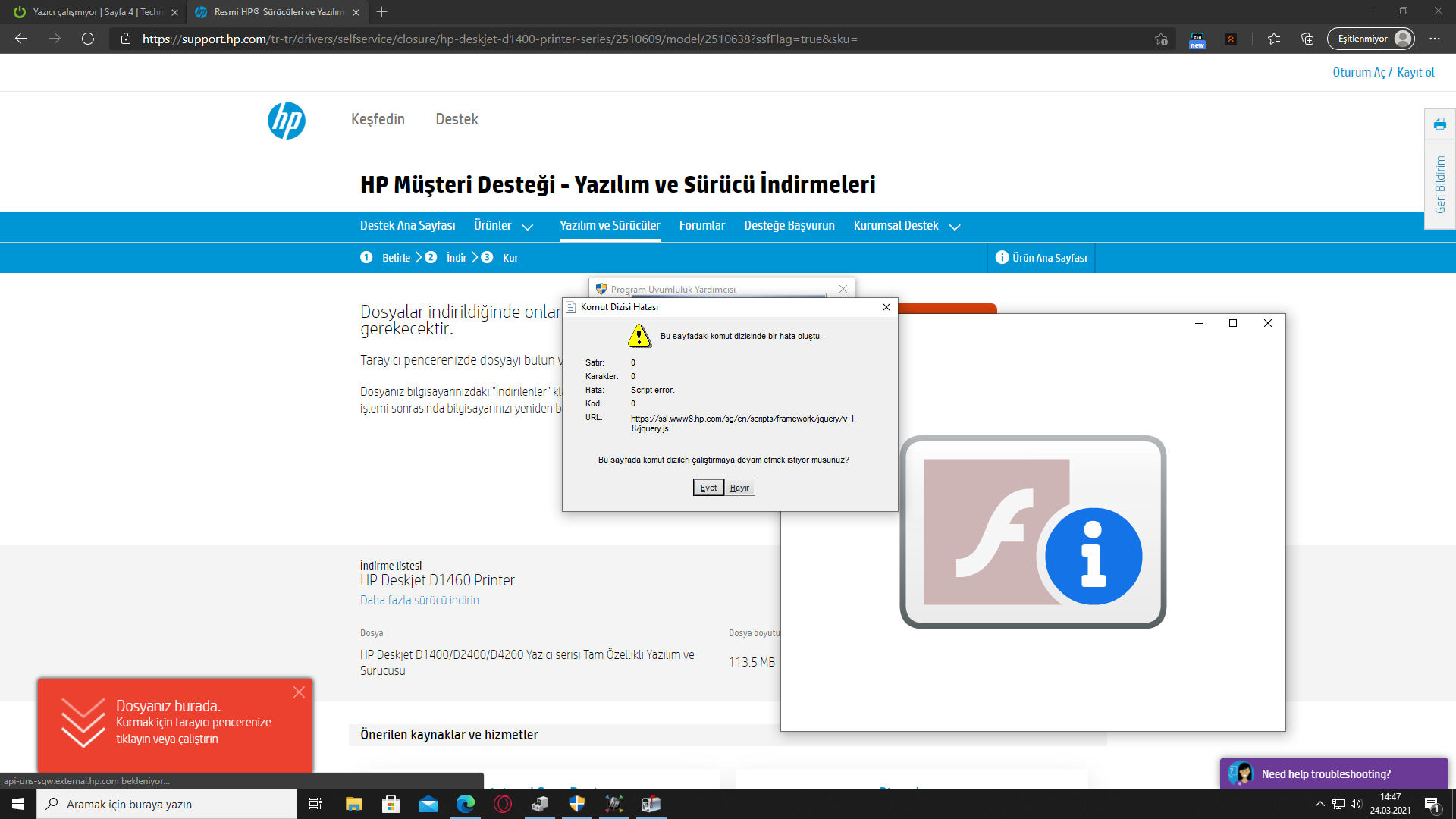This screenshot has height=819, width=1456.
Task: Click the favorites star list icon
Action: pyautogui.click(x=1274, y=39)
